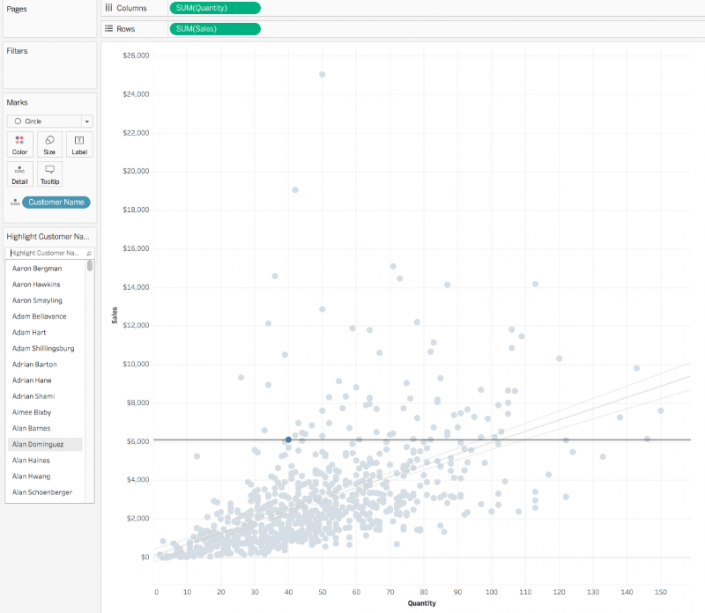Viewport: 705px width, 613px height.
Task: Click the Sales axis title
Action: pos(114,315)
